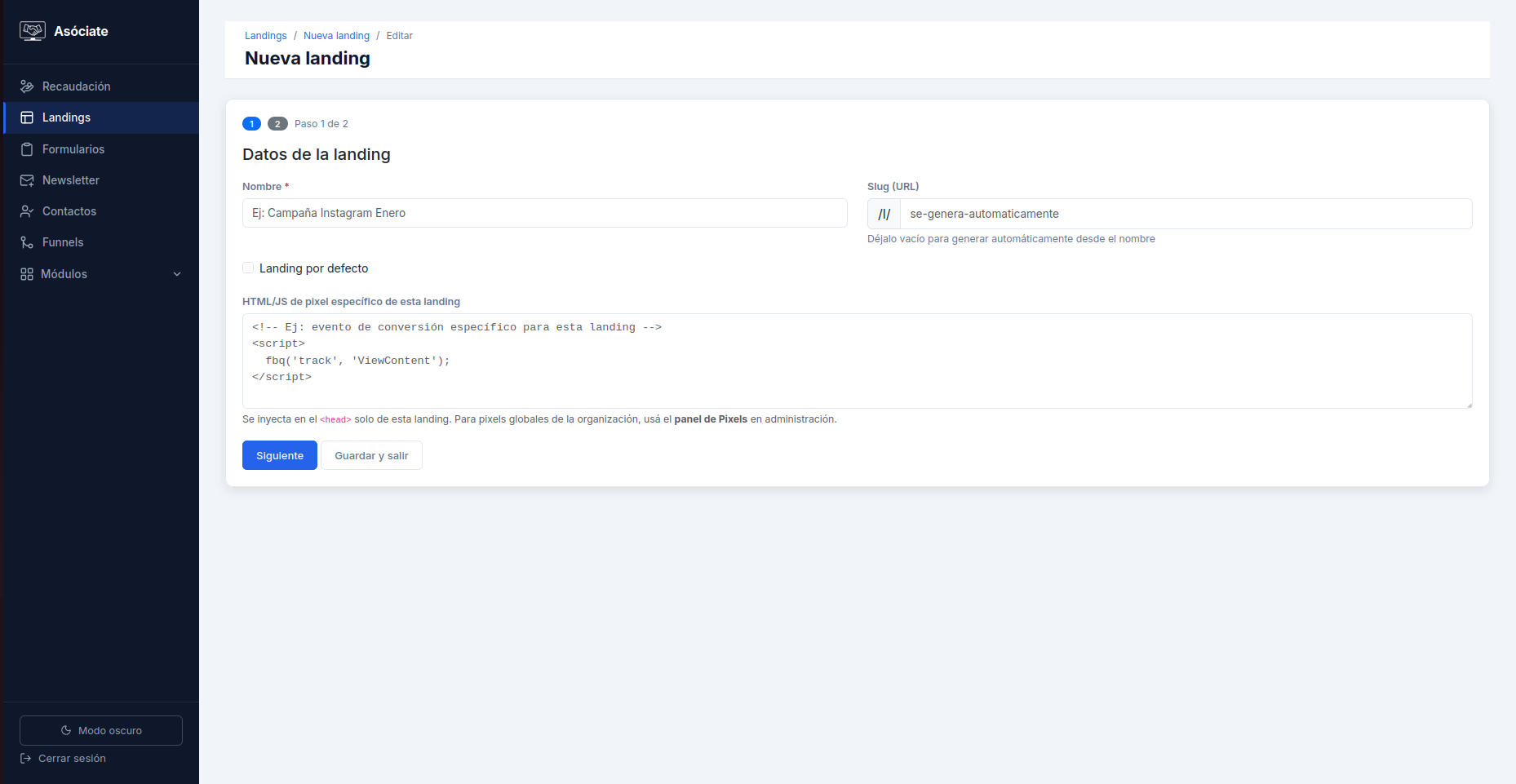
Task: Navigate to Contactos in sidebar
Action: [x=101, y=211]
